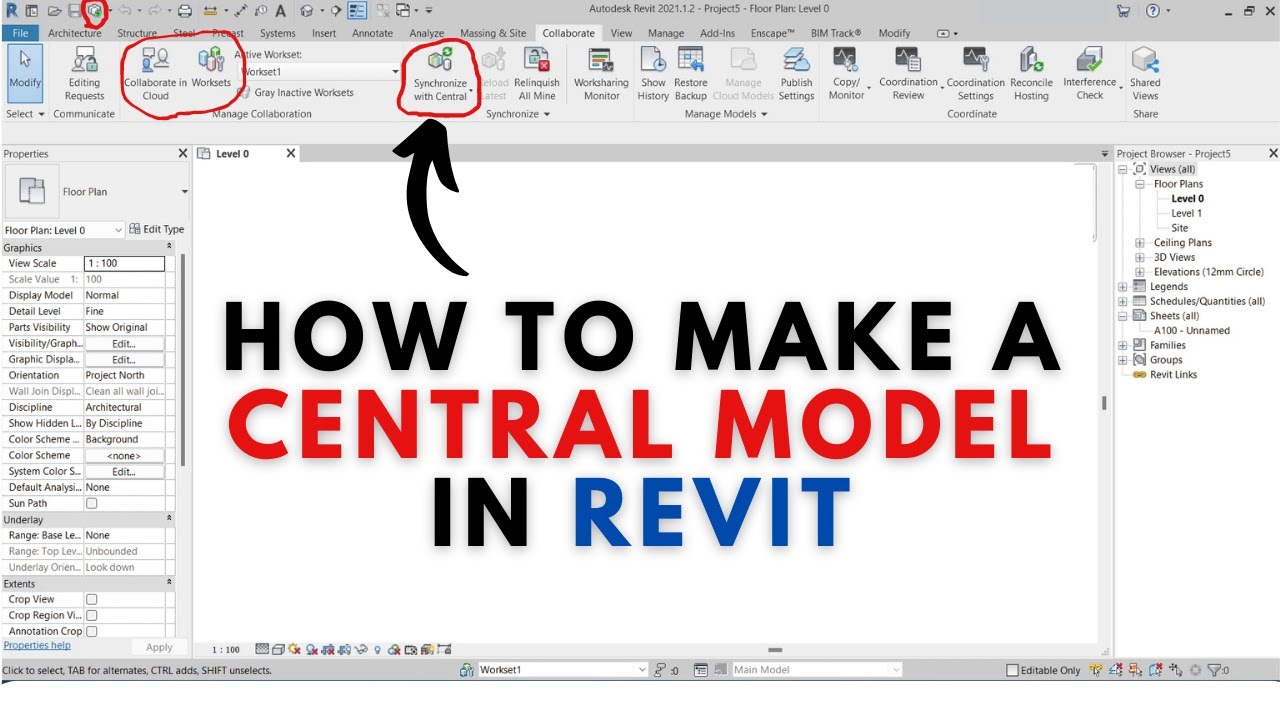Click the Text tool icon in quick access toolbar
This screenshot has width=1280, height=720.
tap(280, 11)
